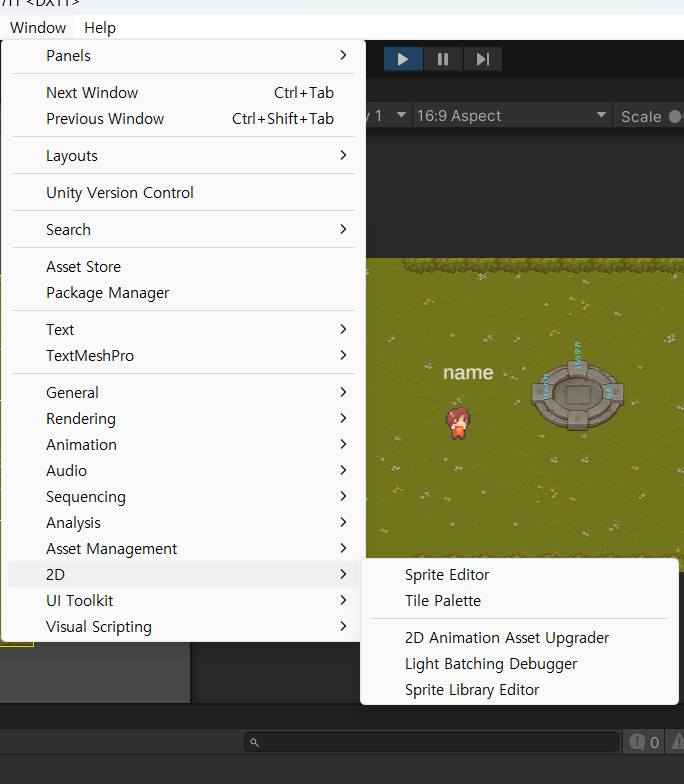Viewport: 684px width, 784px height.
Task: Advance one frame with the Step button
Action: click(x=482, y=59)
